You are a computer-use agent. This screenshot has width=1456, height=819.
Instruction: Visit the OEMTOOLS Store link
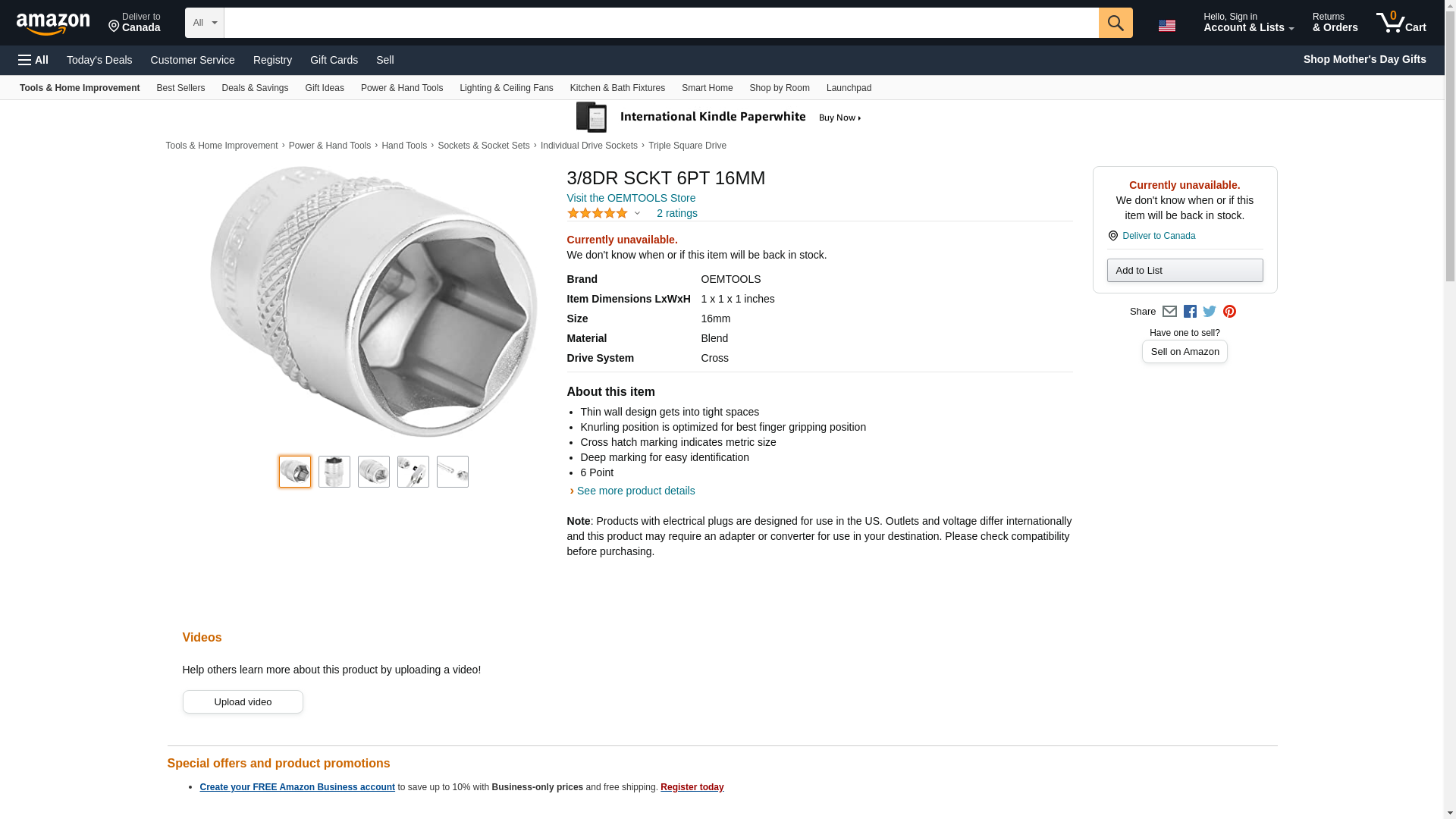(631, 198)
